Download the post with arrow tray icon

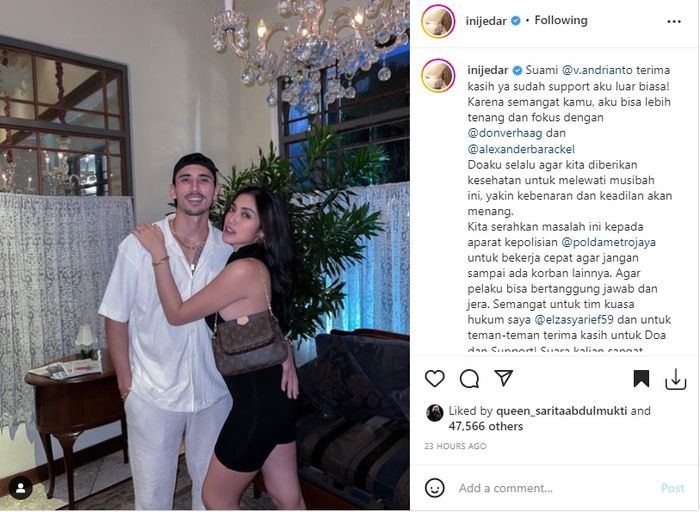[x=675, y=379]
